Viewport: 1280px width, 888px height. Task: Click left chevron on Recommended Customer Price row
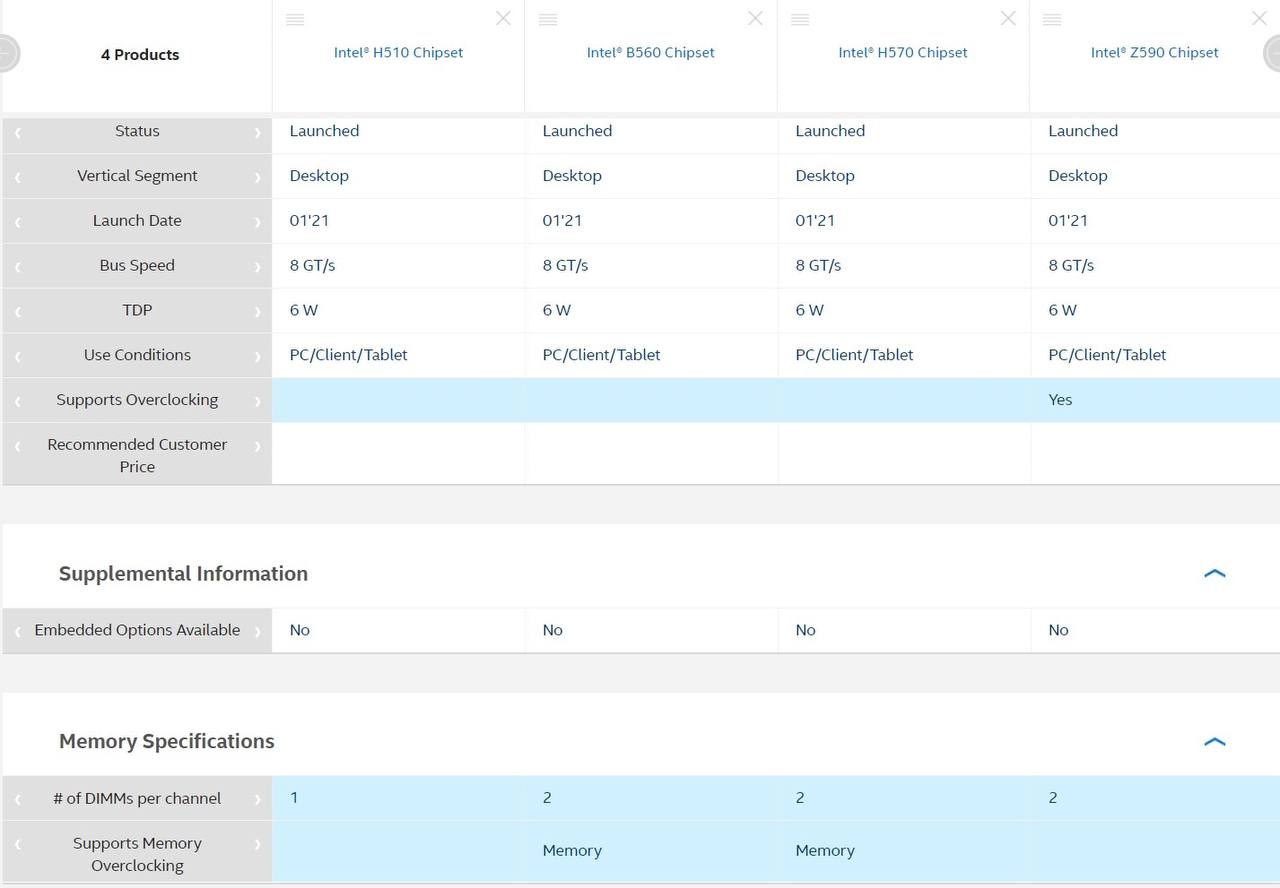coord(18,446)
